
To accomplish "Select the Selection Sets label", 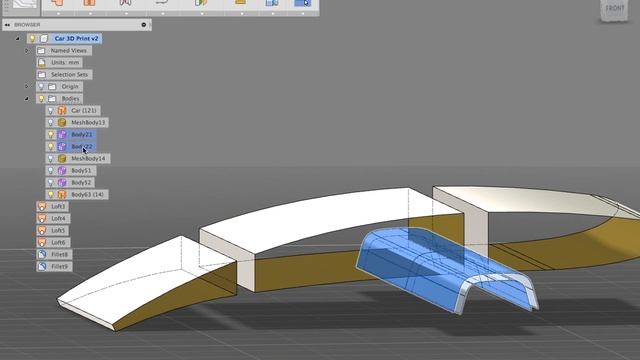I will pyautogui.click(x=69, y=75).
